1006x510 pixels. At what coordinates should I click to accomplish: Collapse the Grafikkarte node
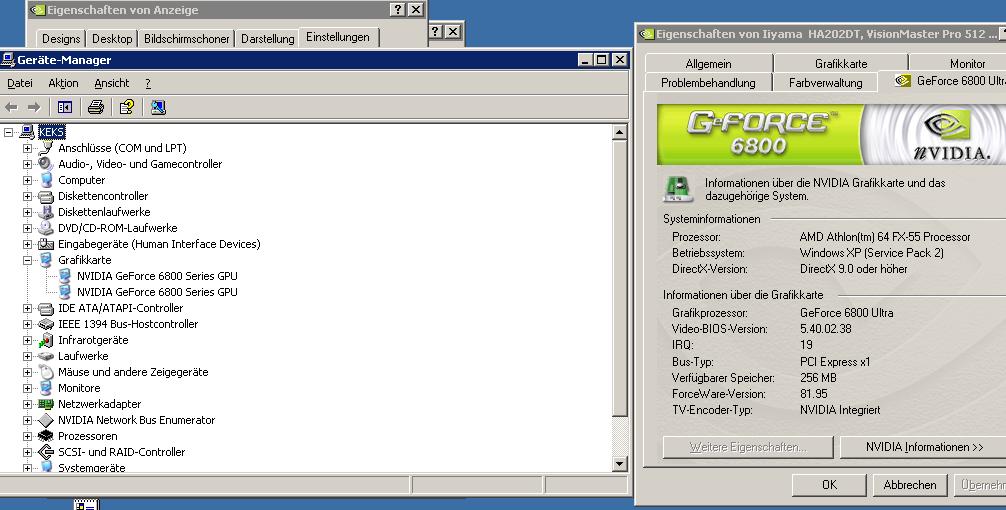(27, 260)
